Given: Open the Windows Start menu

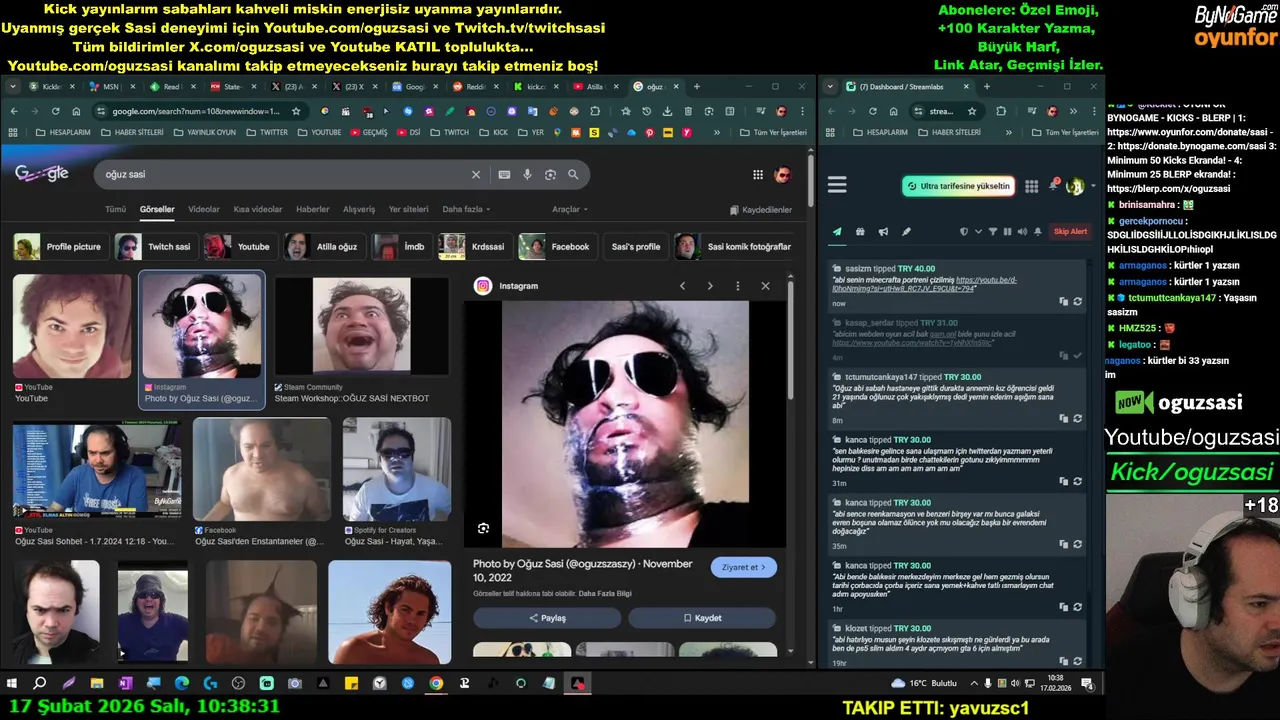Looking at the screenshot, I should [x=12, y=683].
